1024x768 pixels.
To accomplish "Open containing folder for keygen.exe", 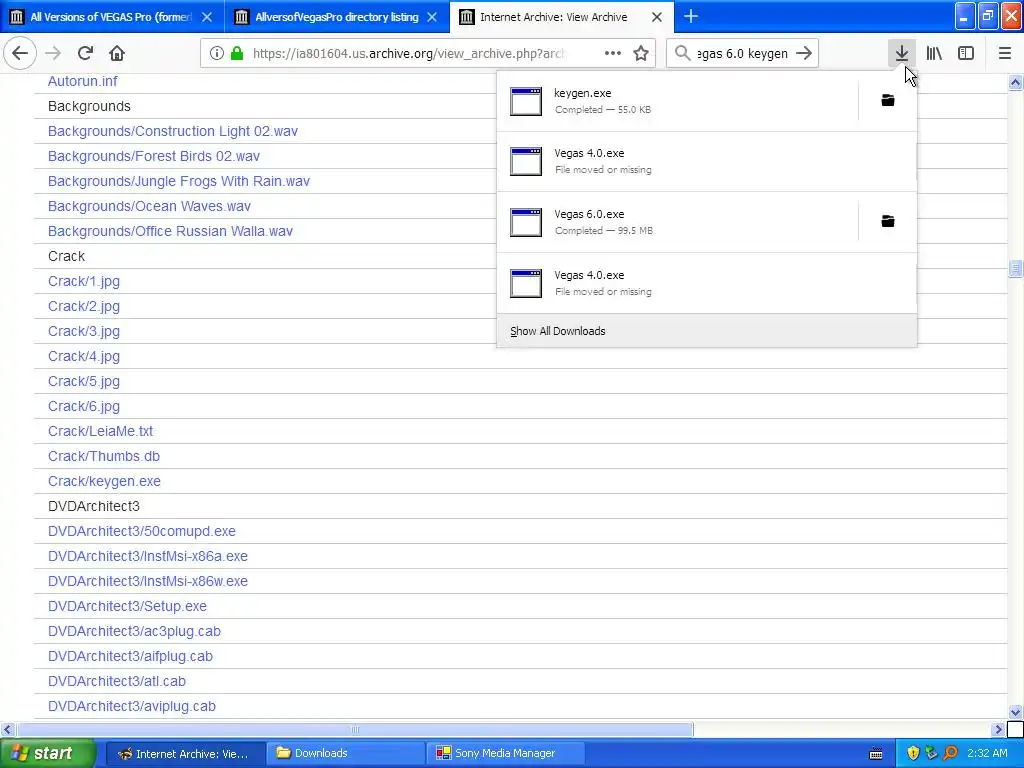I will click(888, 101).
